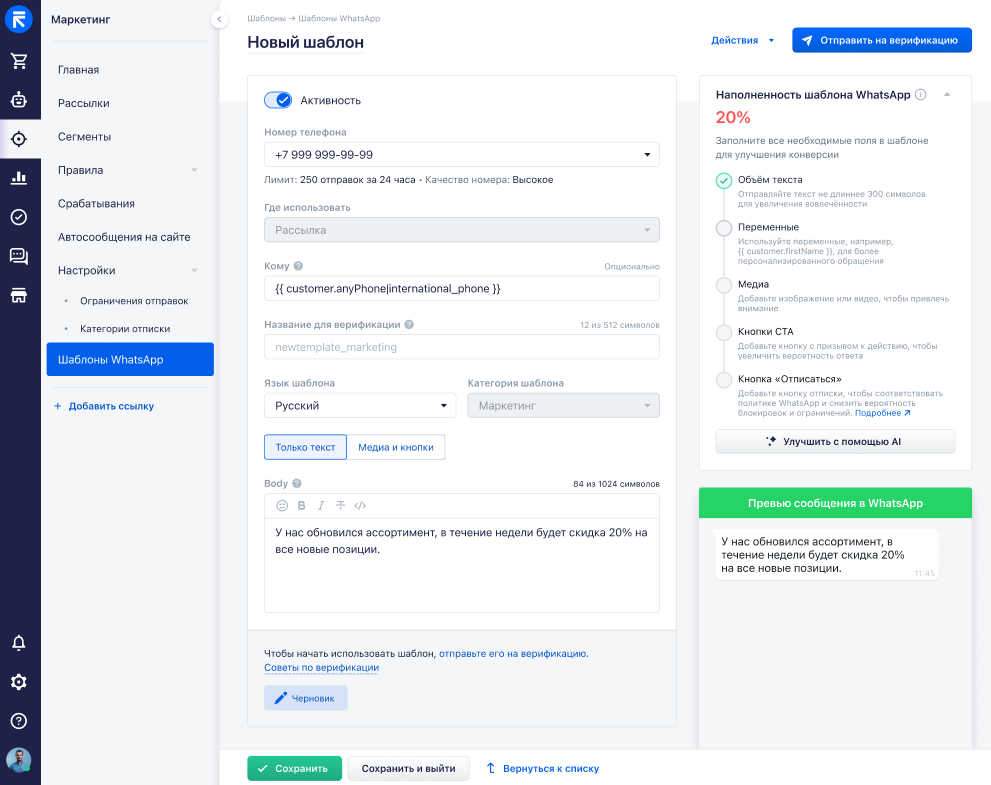Open Рассылки in the sidebar menu
This screenshot has width=991, height=785.
point(84,103)
